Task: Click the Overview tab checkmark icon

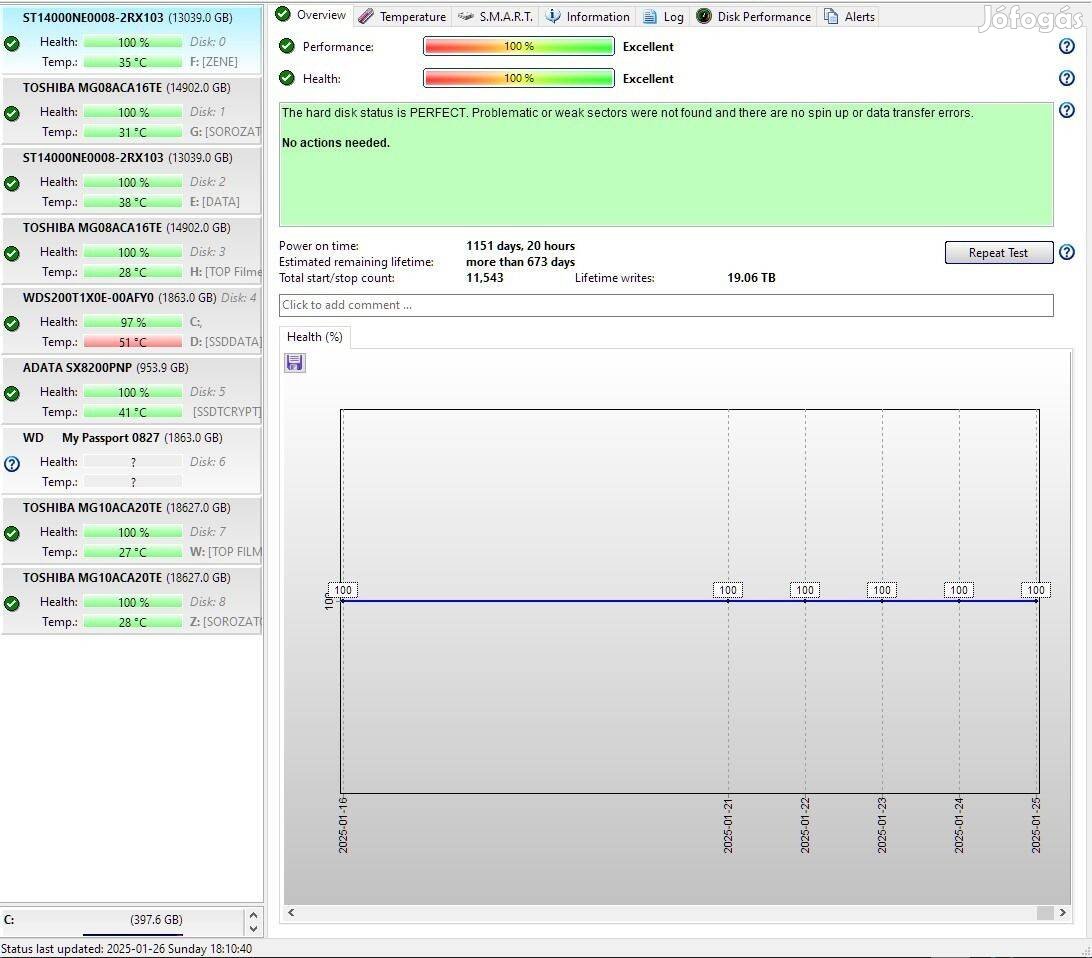Action: 283,14
